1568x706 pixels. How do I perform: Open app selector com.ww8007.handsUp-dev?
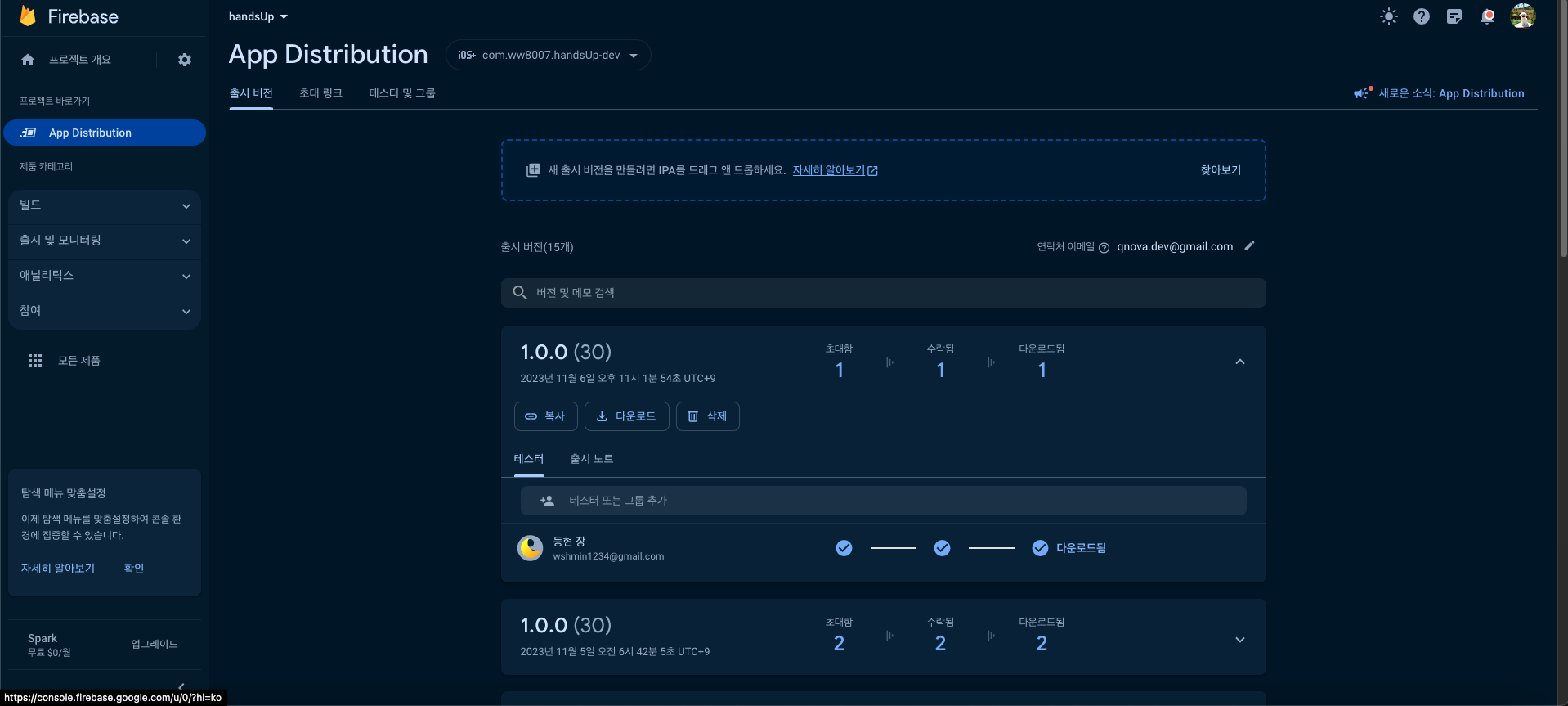549,55
